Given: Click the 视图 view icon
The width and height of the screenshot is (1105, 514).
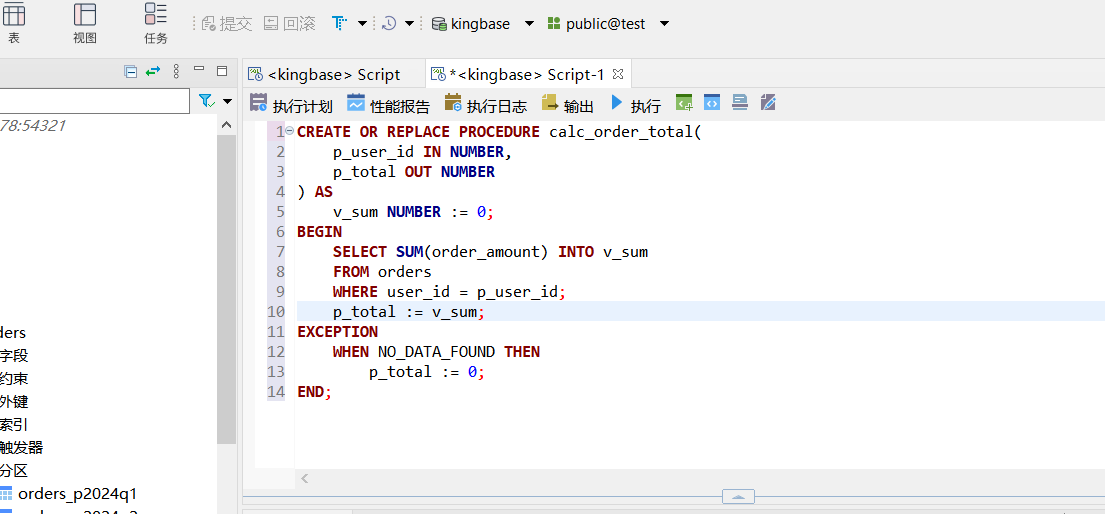Looking at the screenshot, I should pos(85,23).
